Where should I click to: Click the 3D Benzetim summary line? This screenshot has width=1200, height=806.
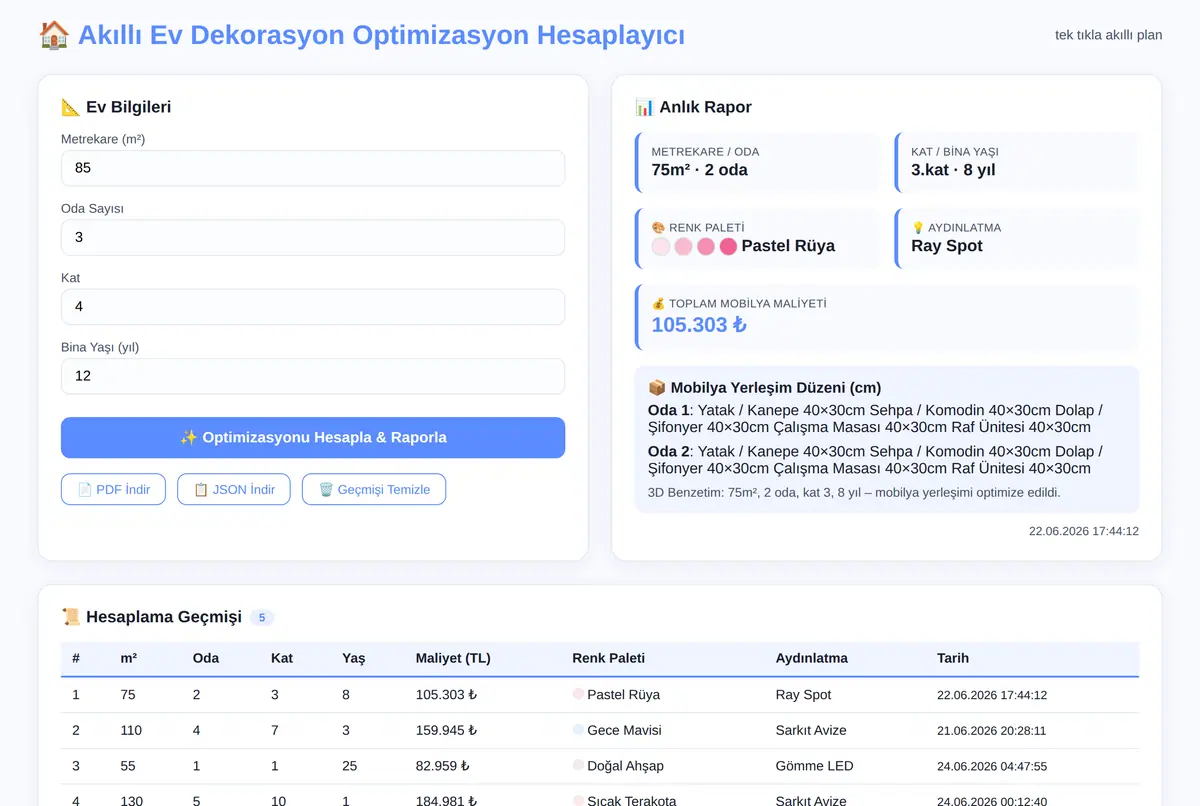pos(854,492)
